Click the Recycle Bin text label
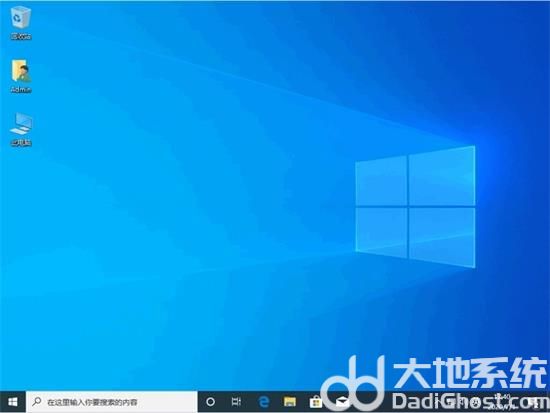 point(21,36)
